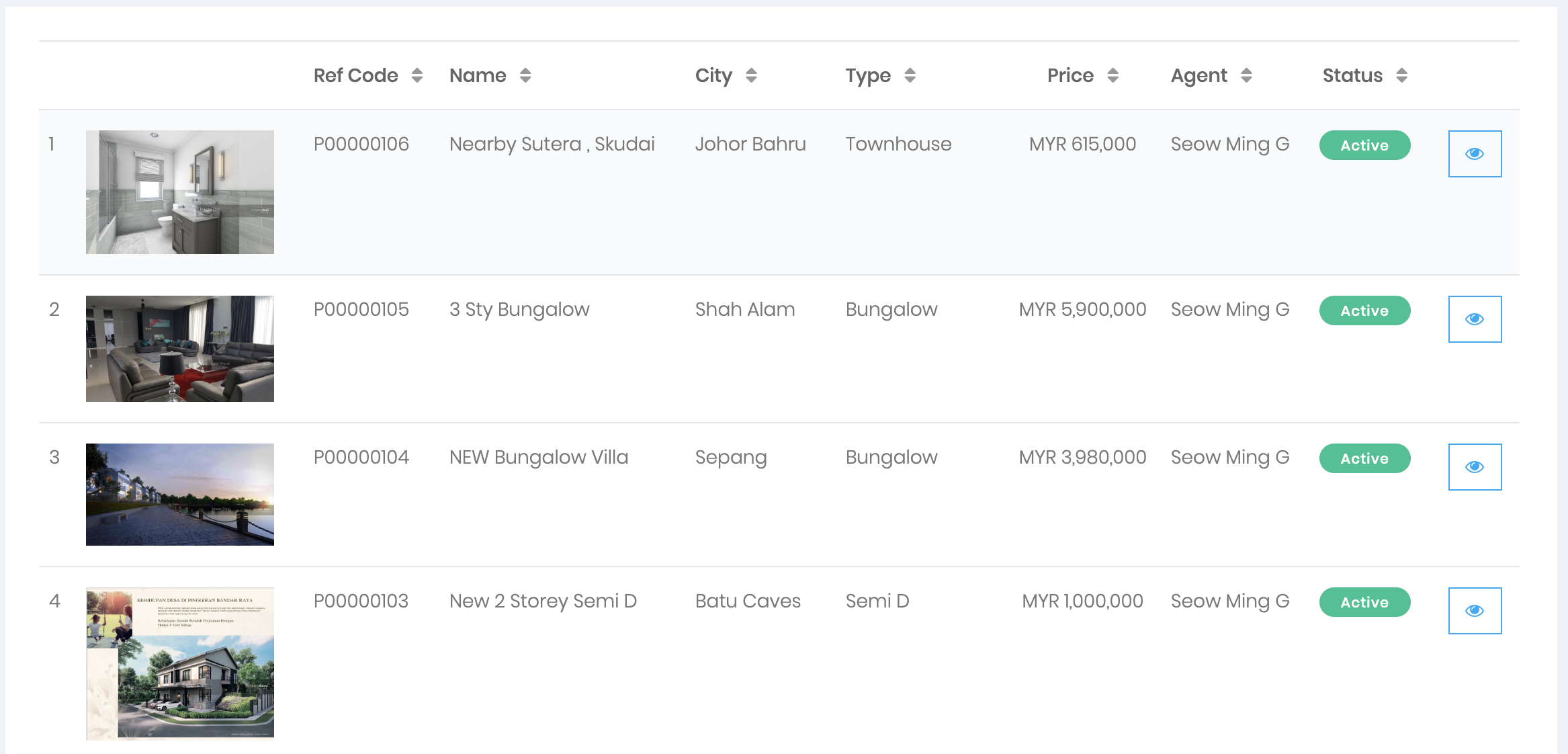Click lakeside photo of NEW Bungalow Villa
The width and height of the screenshot is (1568, 754).
[x=180, y=495]
